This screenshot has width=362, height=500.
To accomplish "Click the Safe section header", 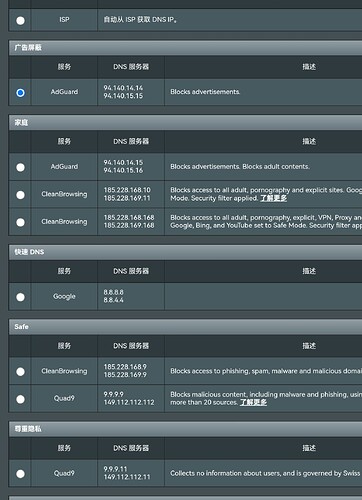I will tap(185, 327).
